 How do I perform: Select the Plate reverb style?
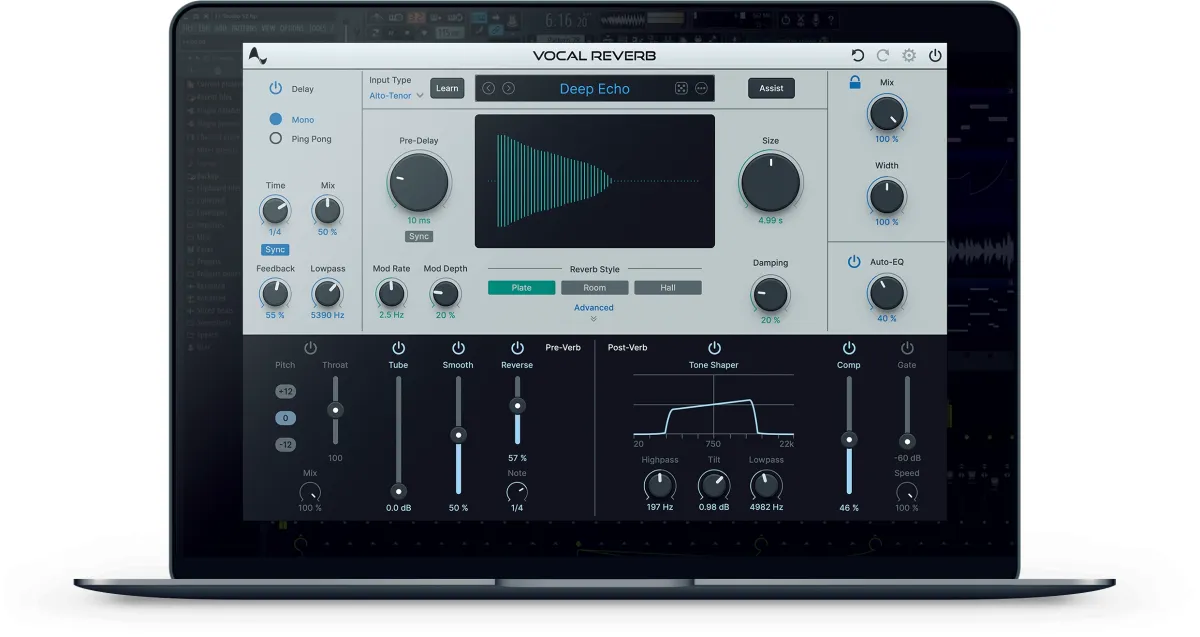[521, 287]
